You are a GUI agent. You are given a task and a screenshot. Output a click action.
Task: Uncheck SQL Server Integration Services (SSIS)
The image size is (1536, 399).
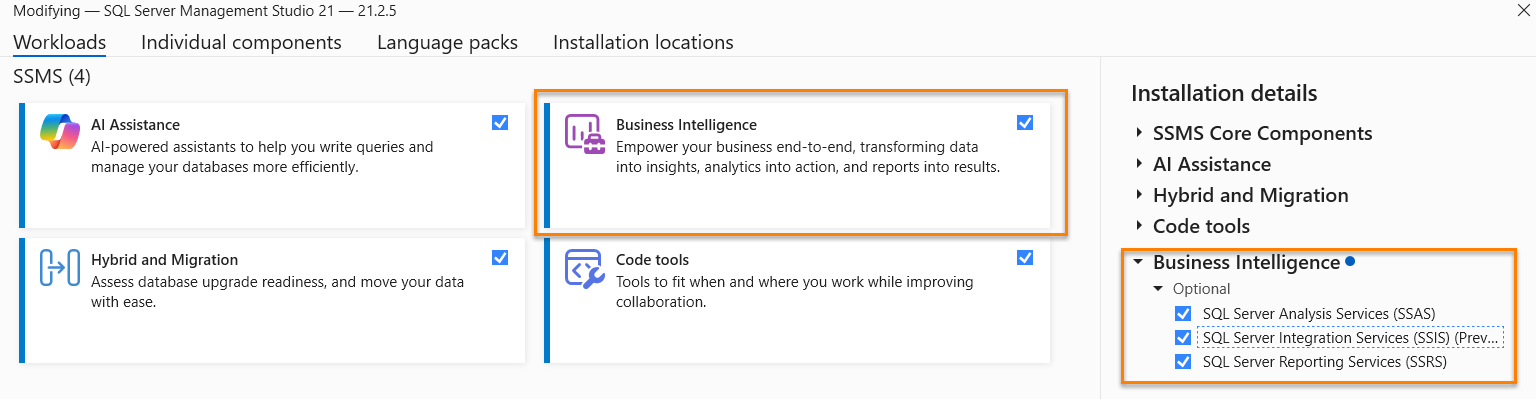(x=1183, y=338)
